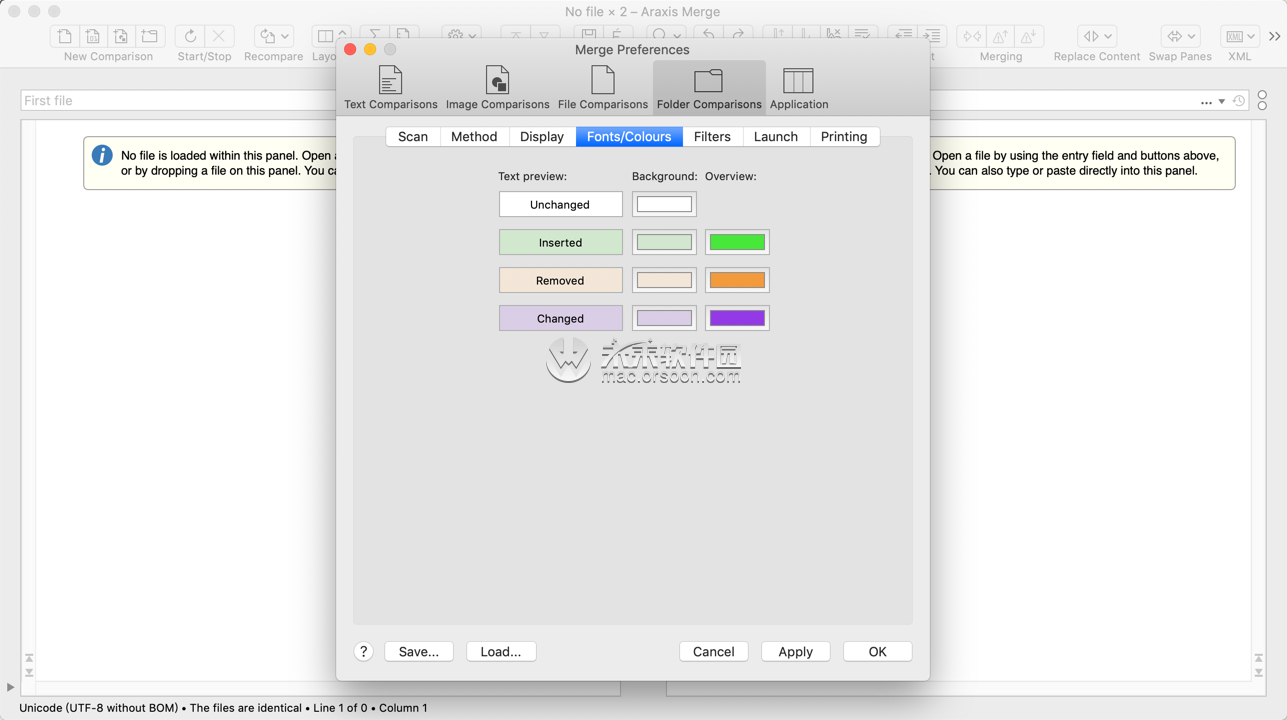Click the first Merging toolbar icon

pyautogui.click(x=971, y=36)
